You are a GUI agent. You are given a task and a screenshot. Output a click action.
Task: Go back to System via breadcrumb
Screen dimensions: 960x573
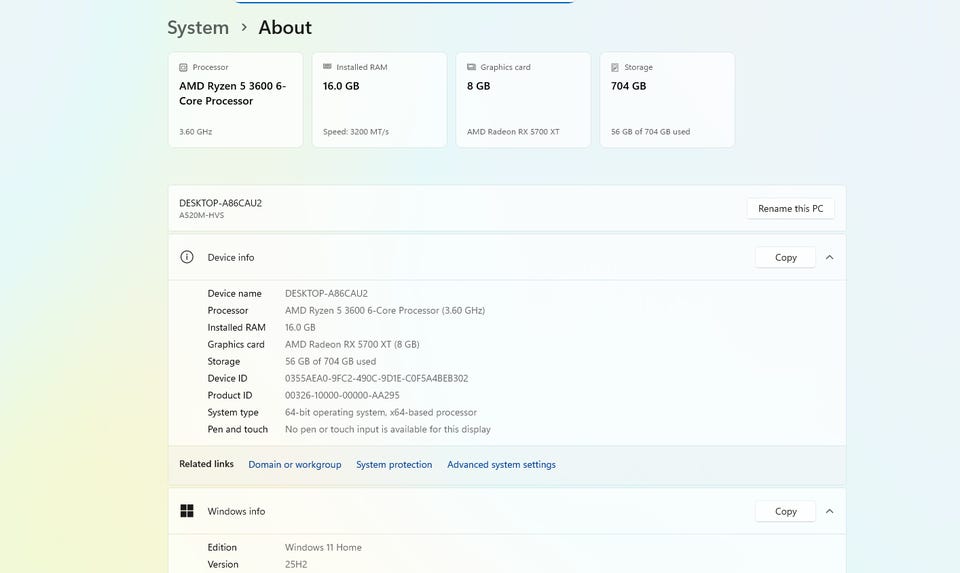(x=198, y=28)
